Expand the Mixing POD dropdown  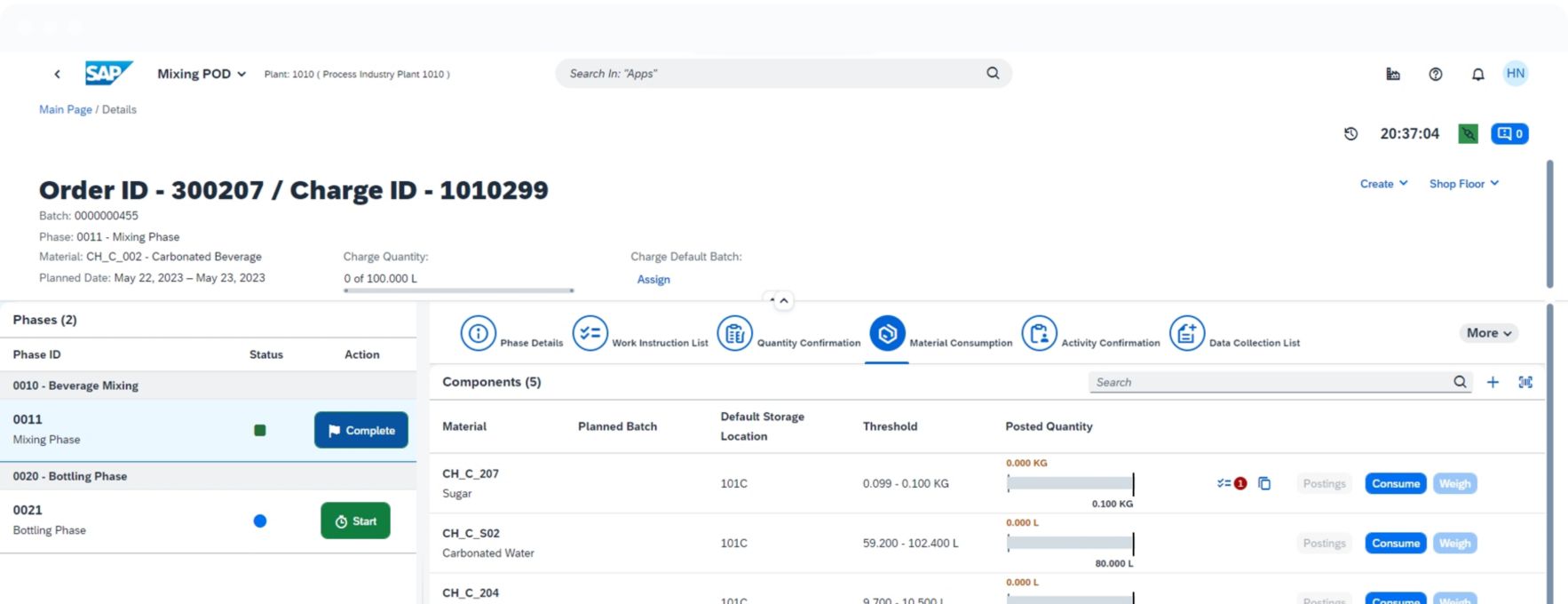coord(202,75)
